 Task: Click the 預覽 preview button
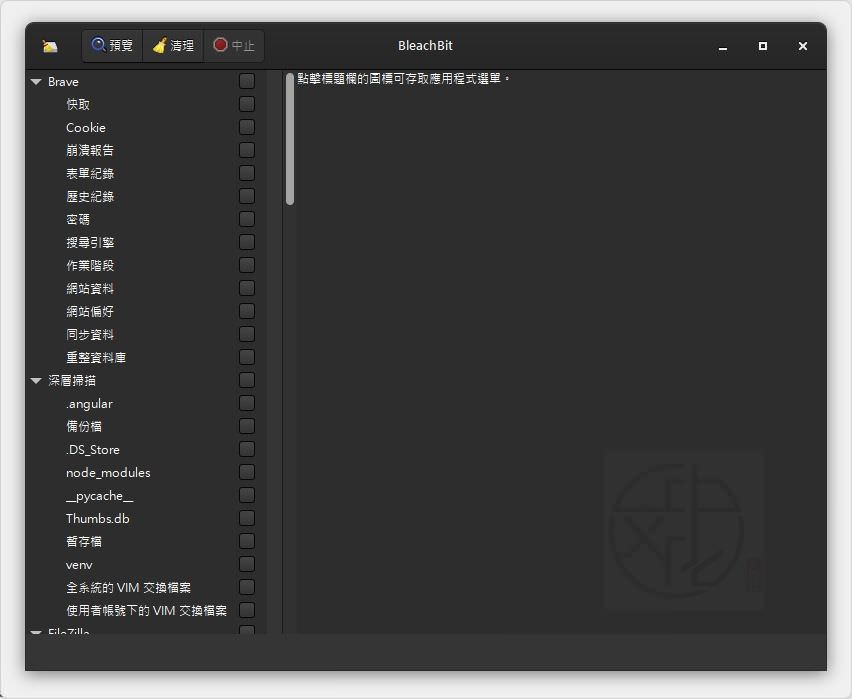112,46
